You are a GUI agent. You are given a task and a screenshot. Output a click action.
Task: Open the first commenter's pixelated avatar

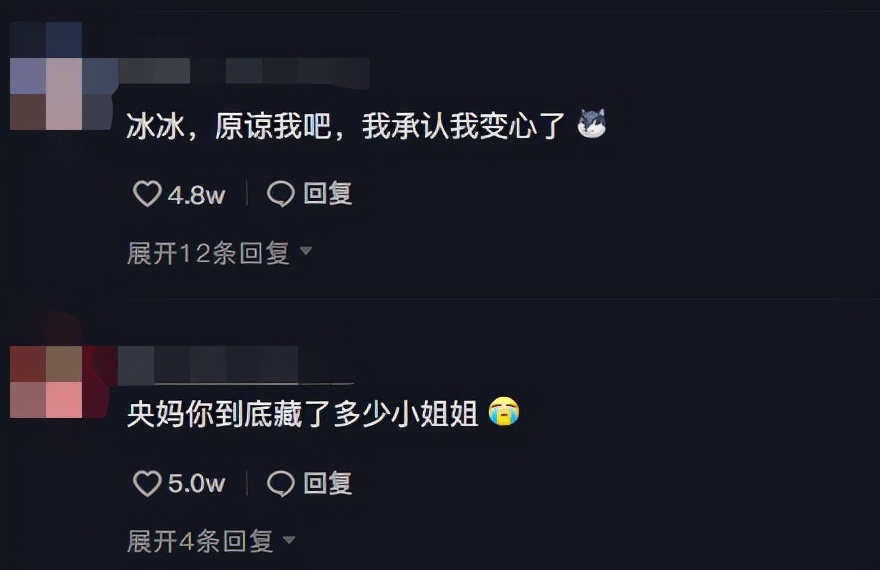coord(47,76)
